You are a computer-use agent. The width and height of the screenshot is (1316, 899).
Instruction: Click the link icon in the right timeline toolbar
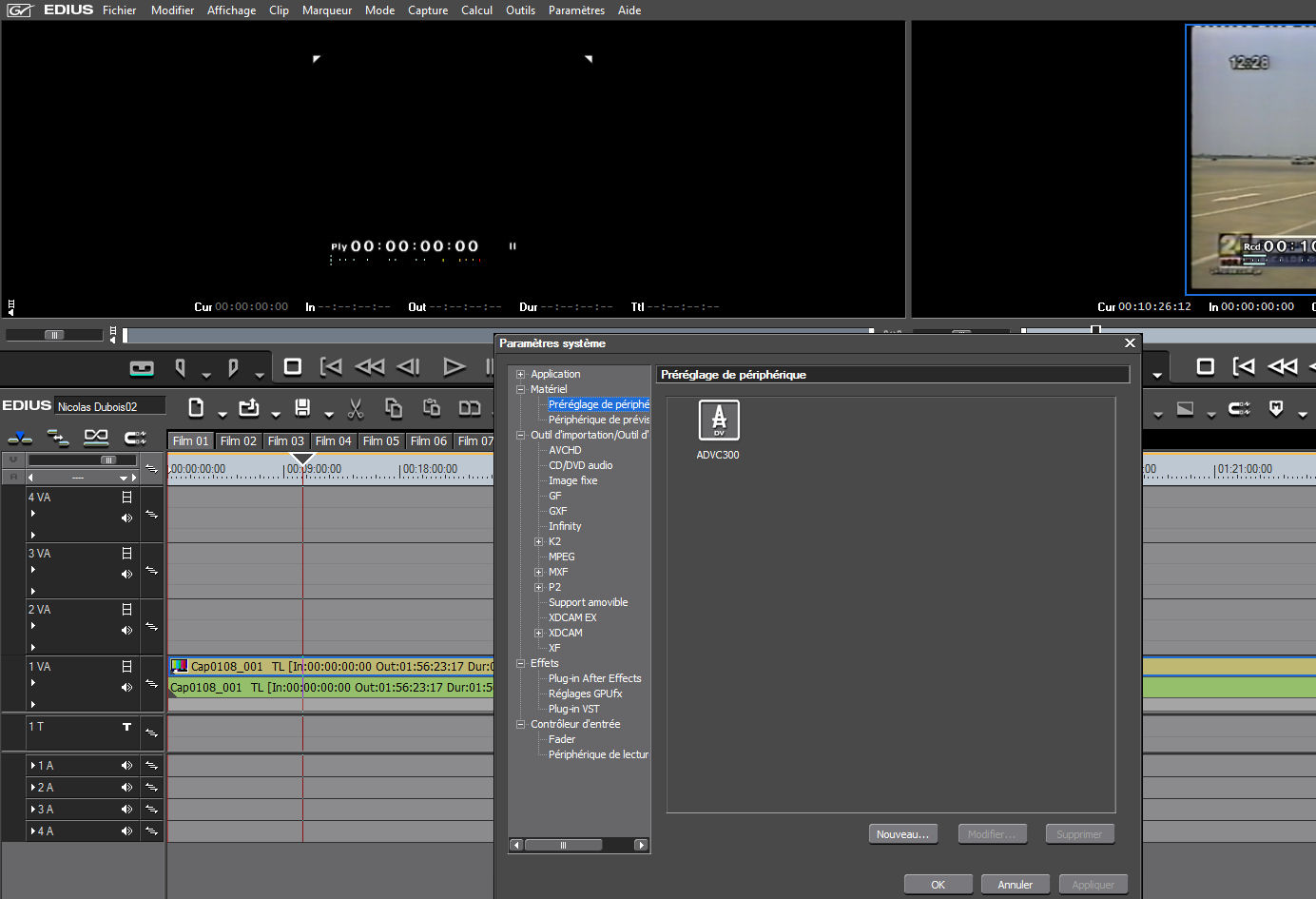click(1239, 408)
